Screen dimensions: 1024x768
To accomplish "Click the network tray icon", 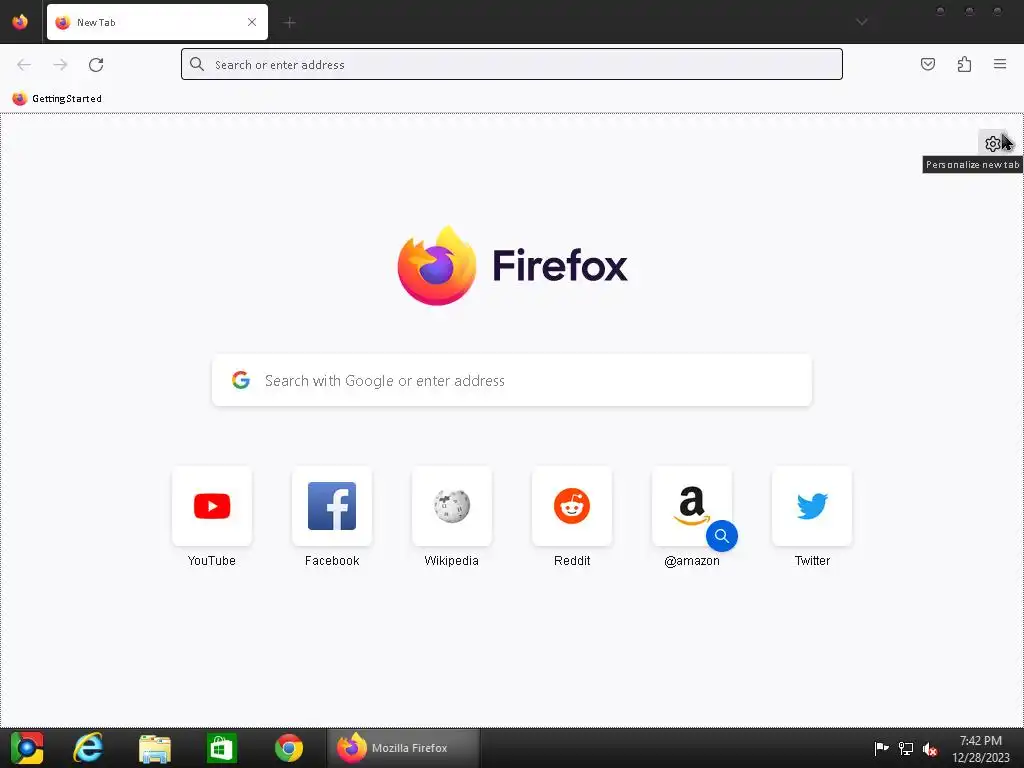I will 906,748.
